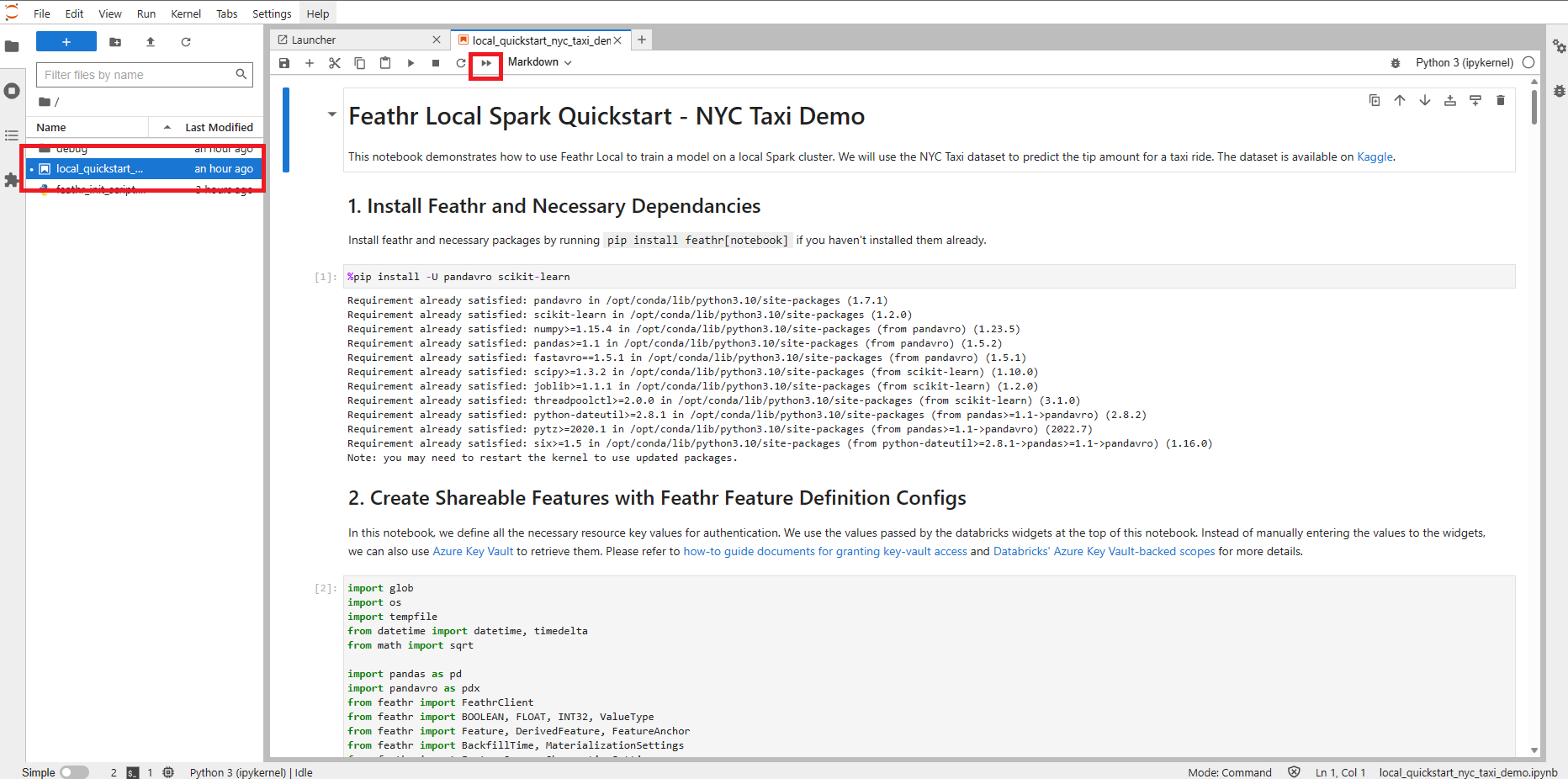Click Ln 1, Col 1 in status bar
1568x779 pixels.
pos(1341,772)
